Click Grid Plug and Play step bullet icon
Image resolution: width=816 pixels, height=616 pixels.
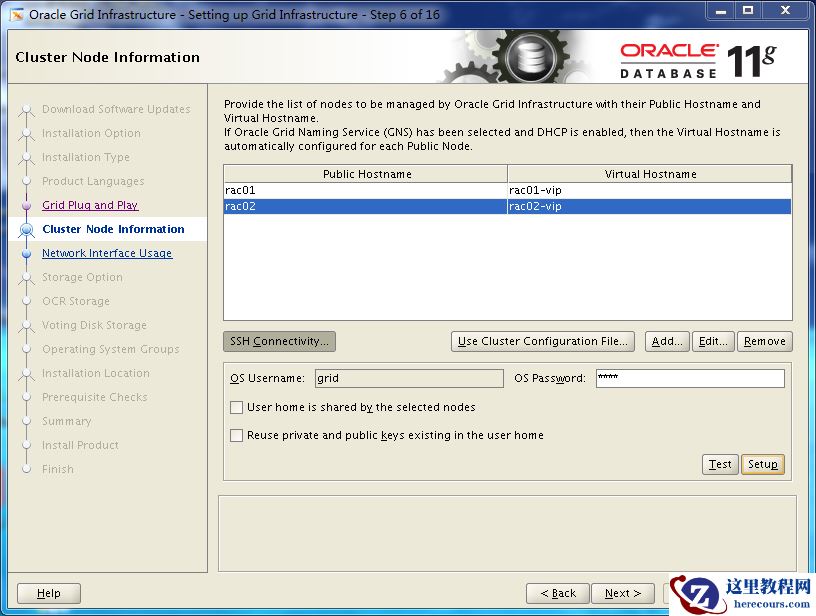coord(27,206)
